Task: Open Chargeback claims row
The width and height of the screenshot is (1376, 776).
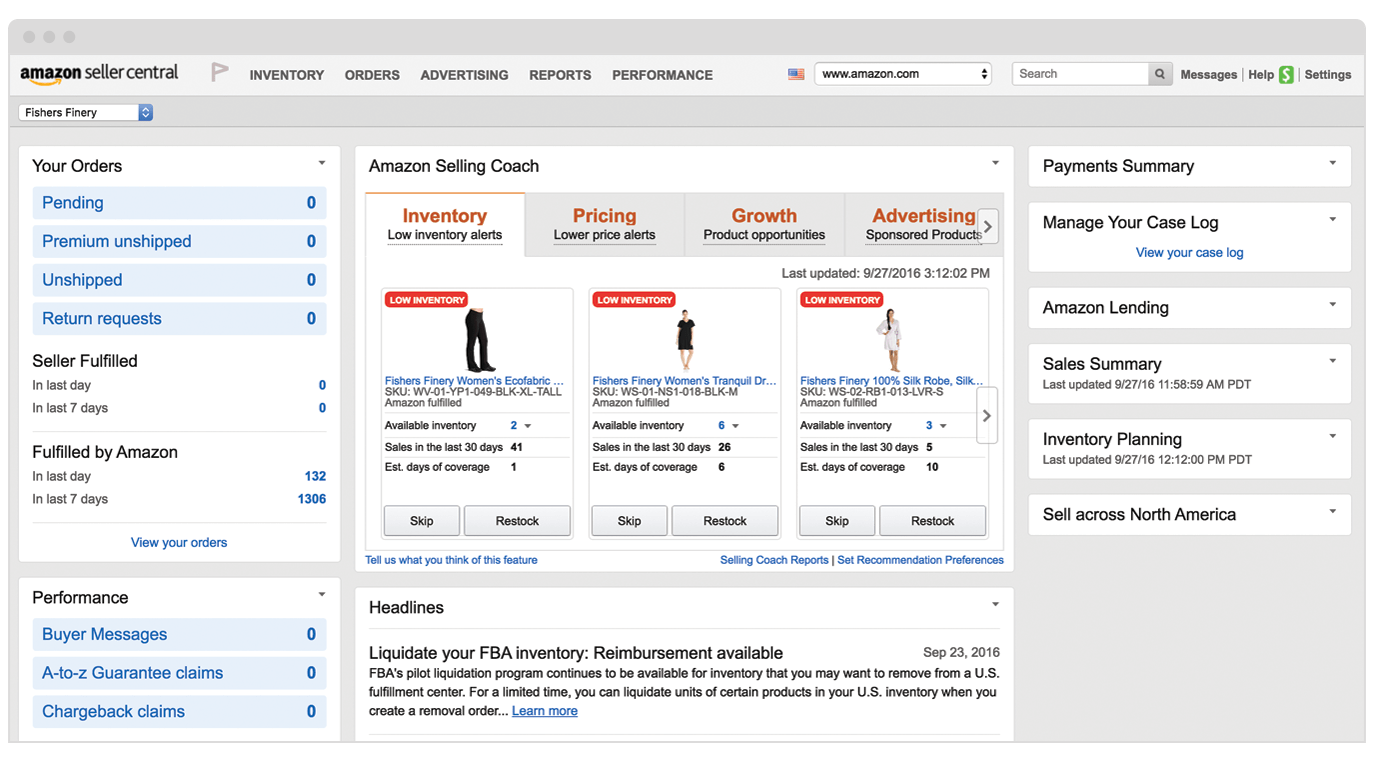Action: (180, 712)
